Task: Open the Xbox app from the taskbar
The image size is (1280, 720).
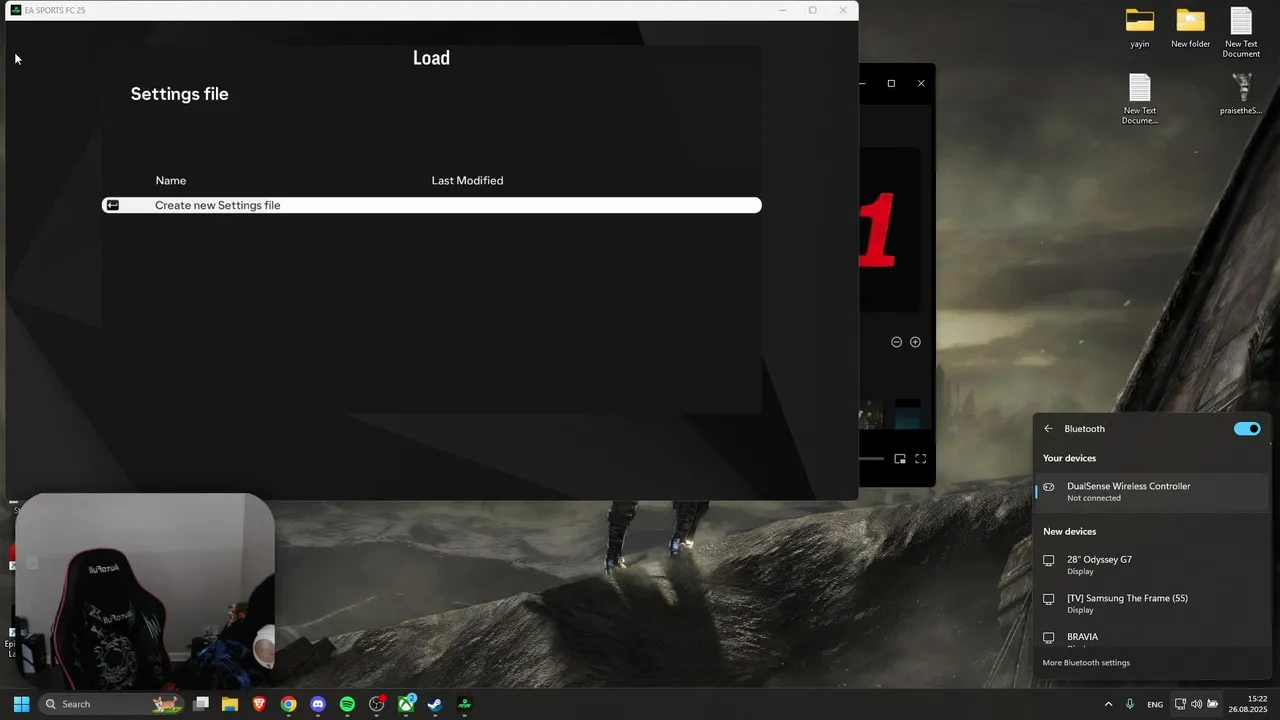Action: pyautogui.click(x=406, y=704)
